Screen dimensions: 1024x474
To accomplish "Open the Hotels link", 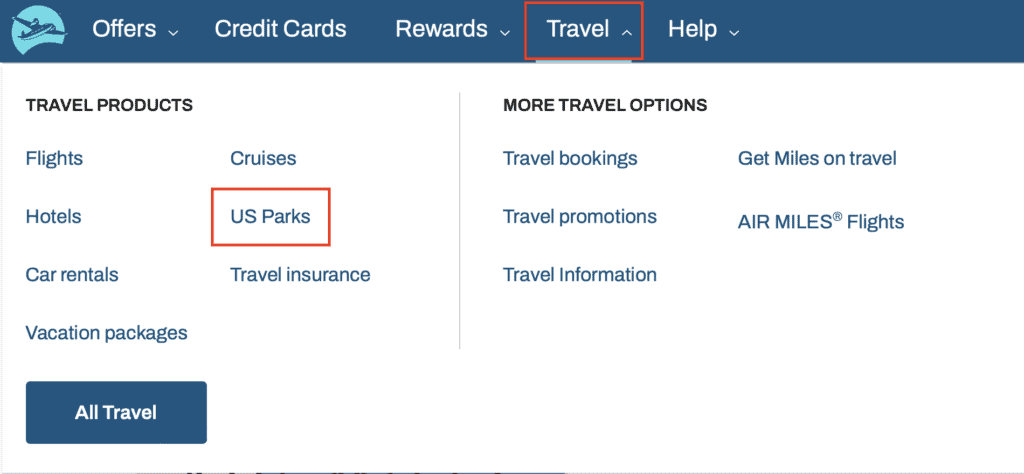I will [x=53, y=216].
